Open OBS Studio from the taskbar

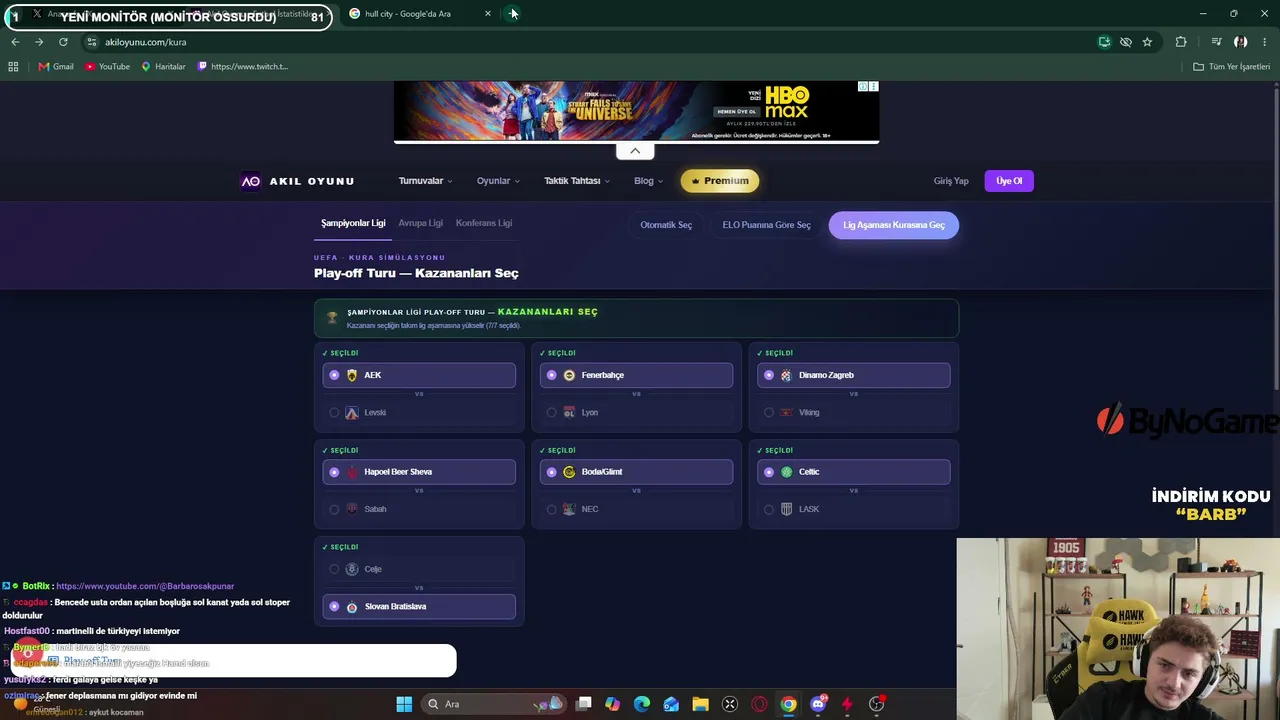[876, 704]
